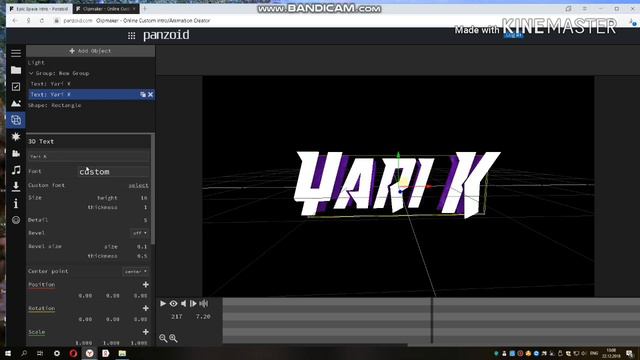
Task: Open the Windows Start menu
Action: [x=8, y=353]
